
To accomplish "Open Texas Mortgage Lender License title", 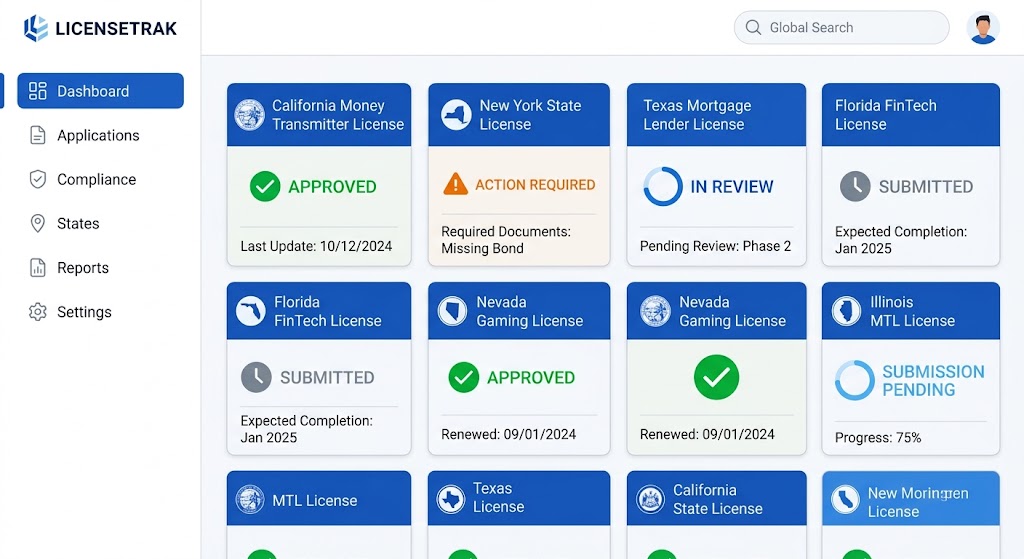I will (697, 115).
